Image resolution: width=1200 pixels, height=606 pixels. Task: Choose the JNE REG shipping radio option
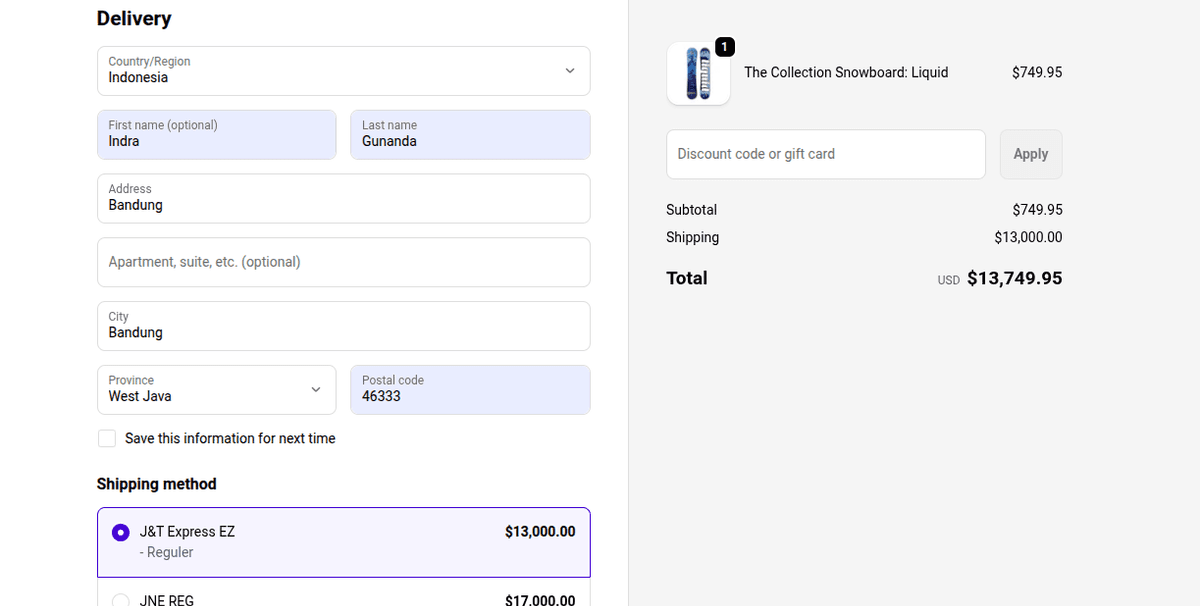coord(121,600)
